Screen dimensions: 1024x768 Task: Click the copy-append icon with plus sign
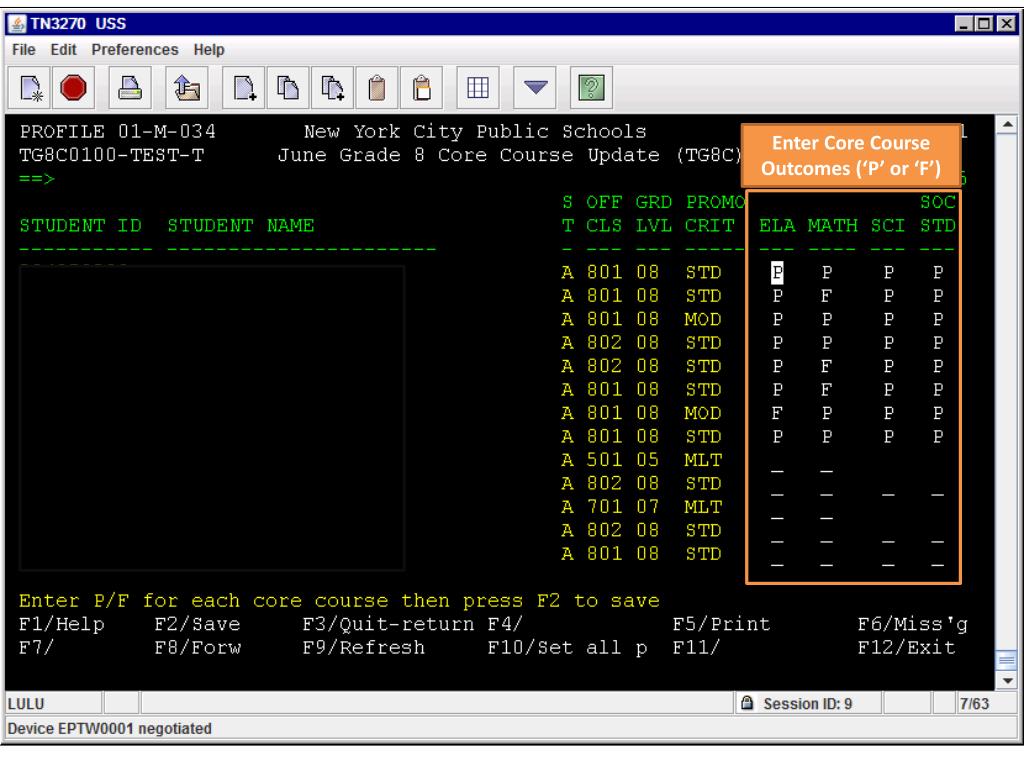coord(332,88)
